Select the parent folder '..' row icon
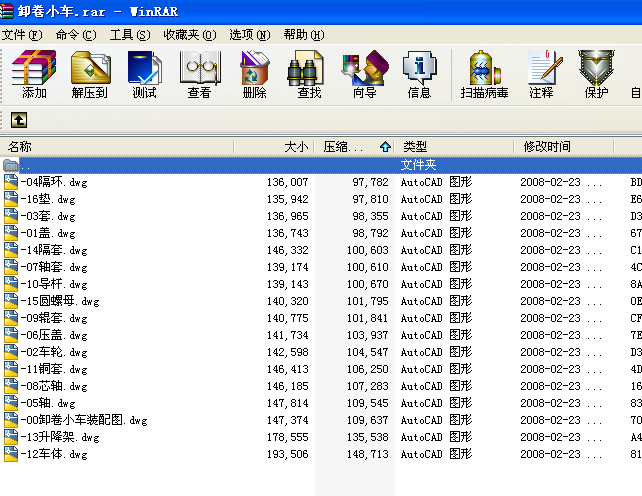The width and height of the screenshot is (642, 496). point(10,165)
